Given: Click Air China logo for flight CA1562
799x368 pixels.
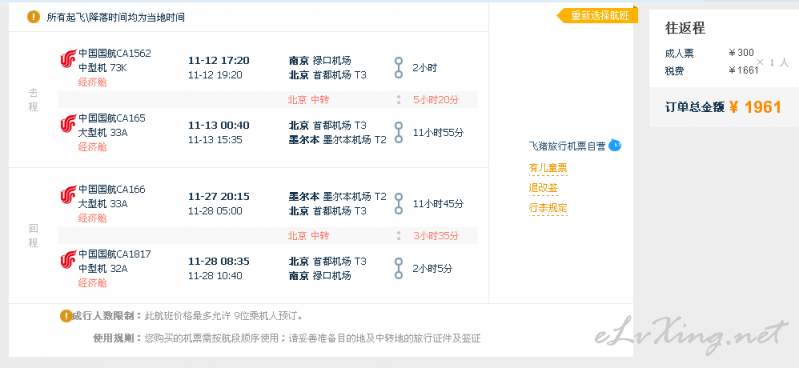Looking at the screenshot, I should pos(68,60).
